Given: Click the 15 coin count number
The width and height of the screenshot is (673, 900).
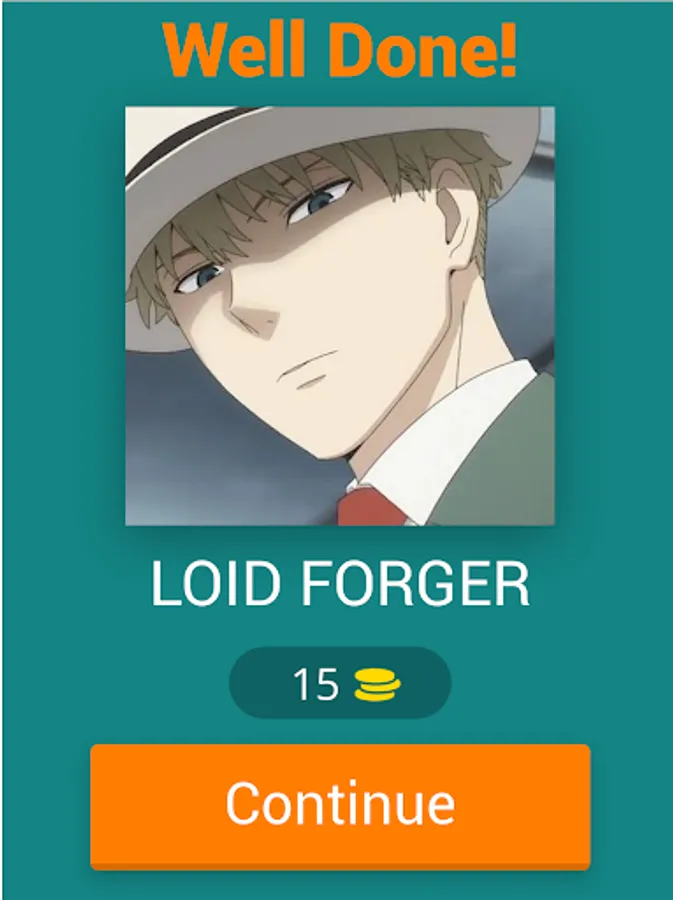Looking at the screenshot, I should (x=315, y=684).
